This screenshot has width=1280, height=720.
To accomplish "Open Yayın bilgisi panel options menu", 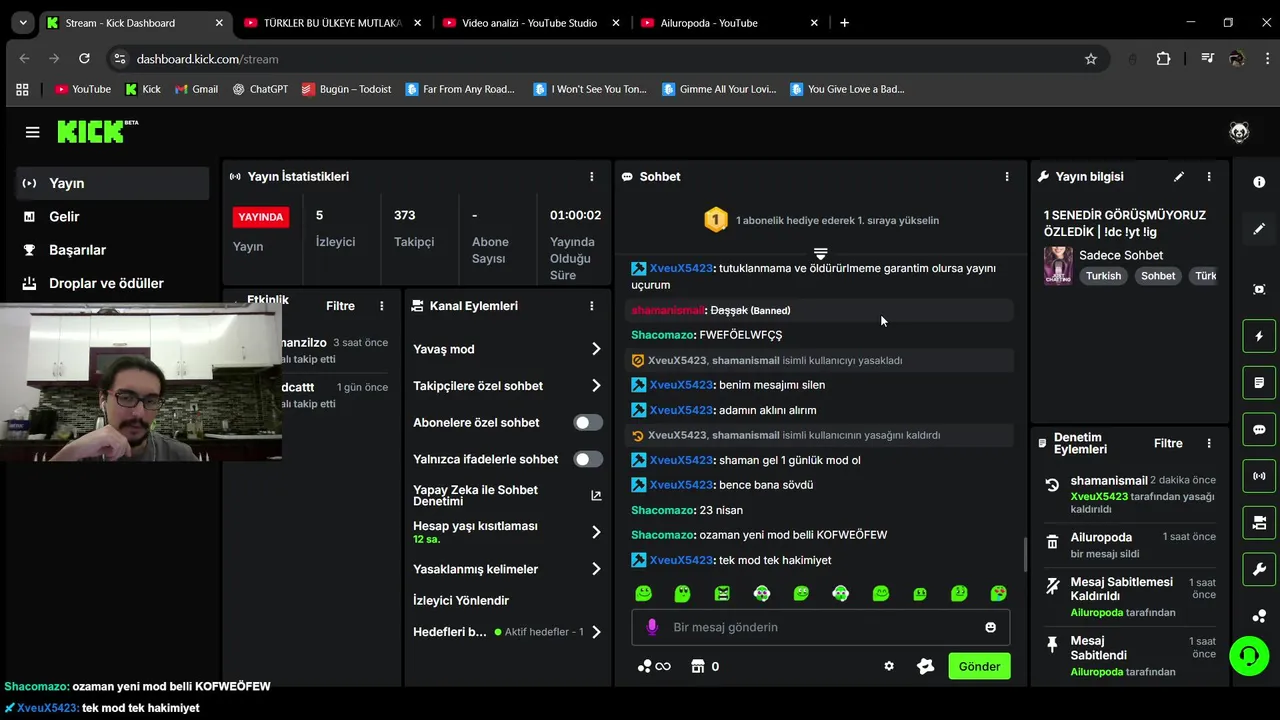I will (x=1209, y=177).
